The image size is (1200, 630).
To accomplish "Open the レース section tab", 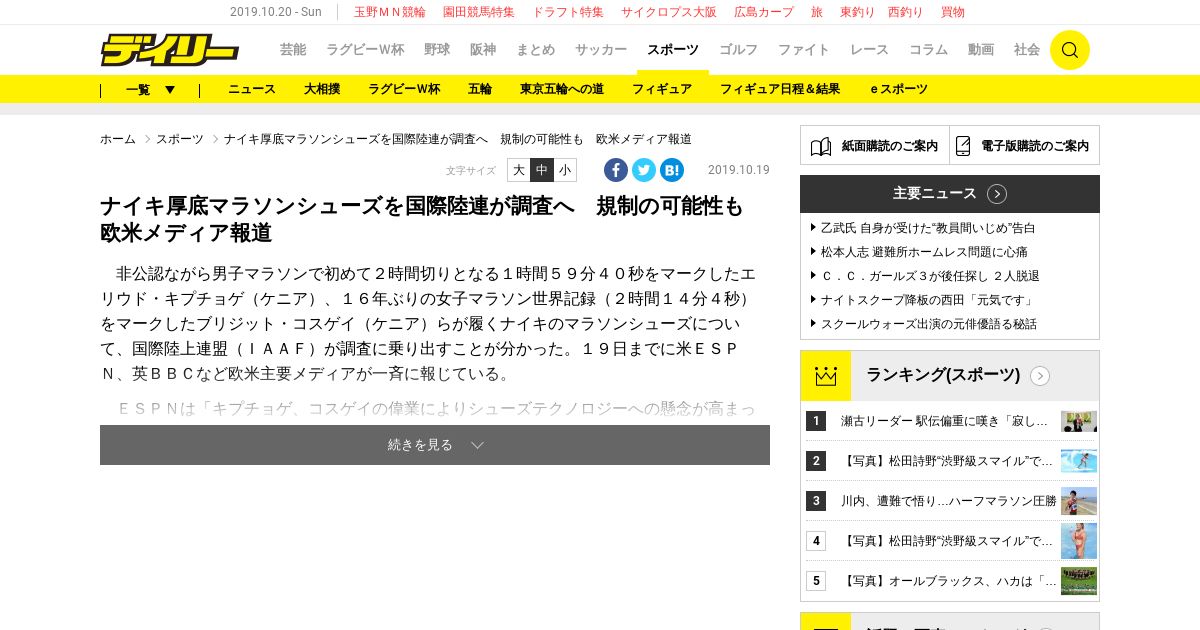I will [869, 49].
